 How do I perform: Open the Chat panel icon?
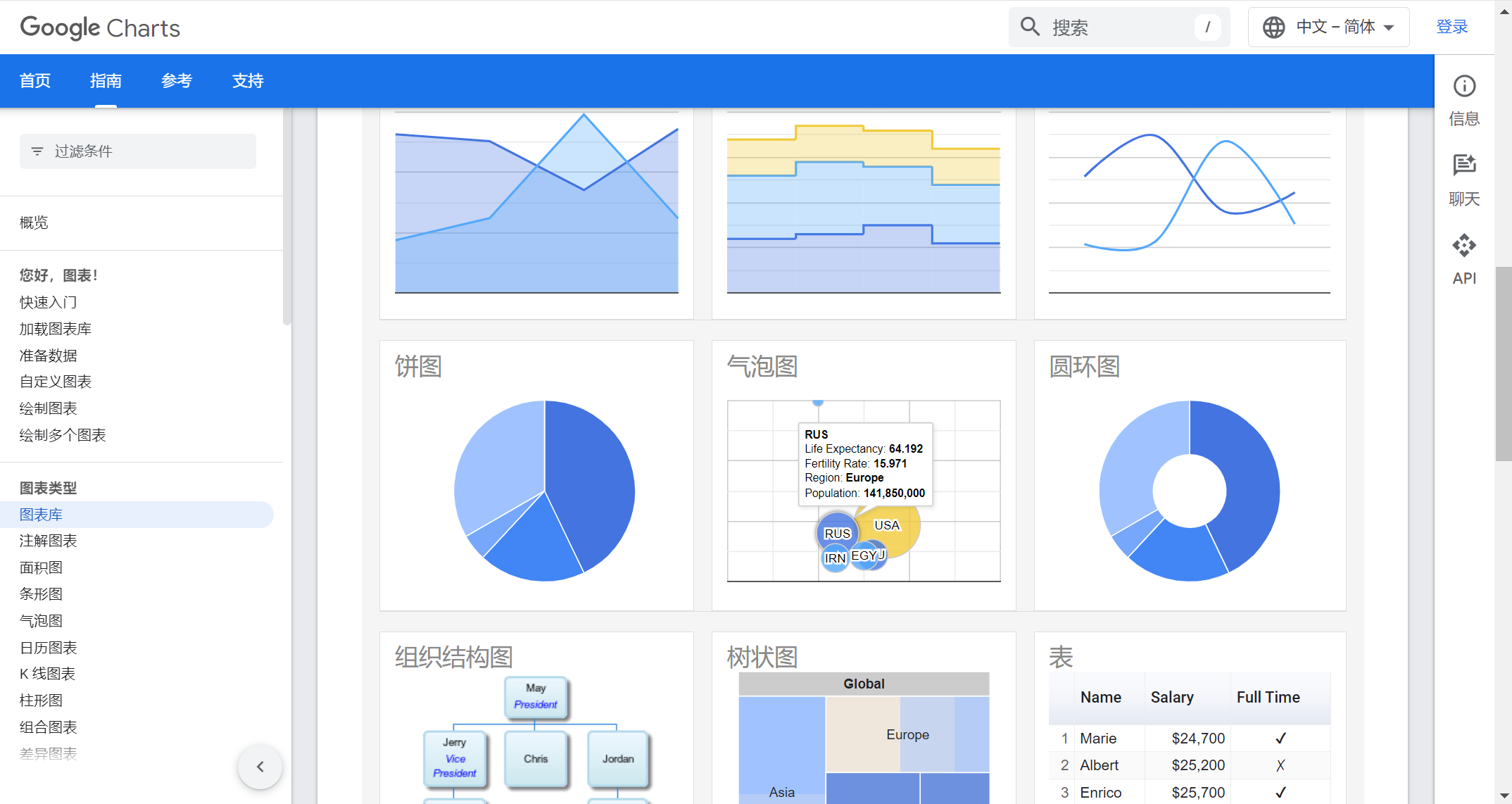[1464, 165]
